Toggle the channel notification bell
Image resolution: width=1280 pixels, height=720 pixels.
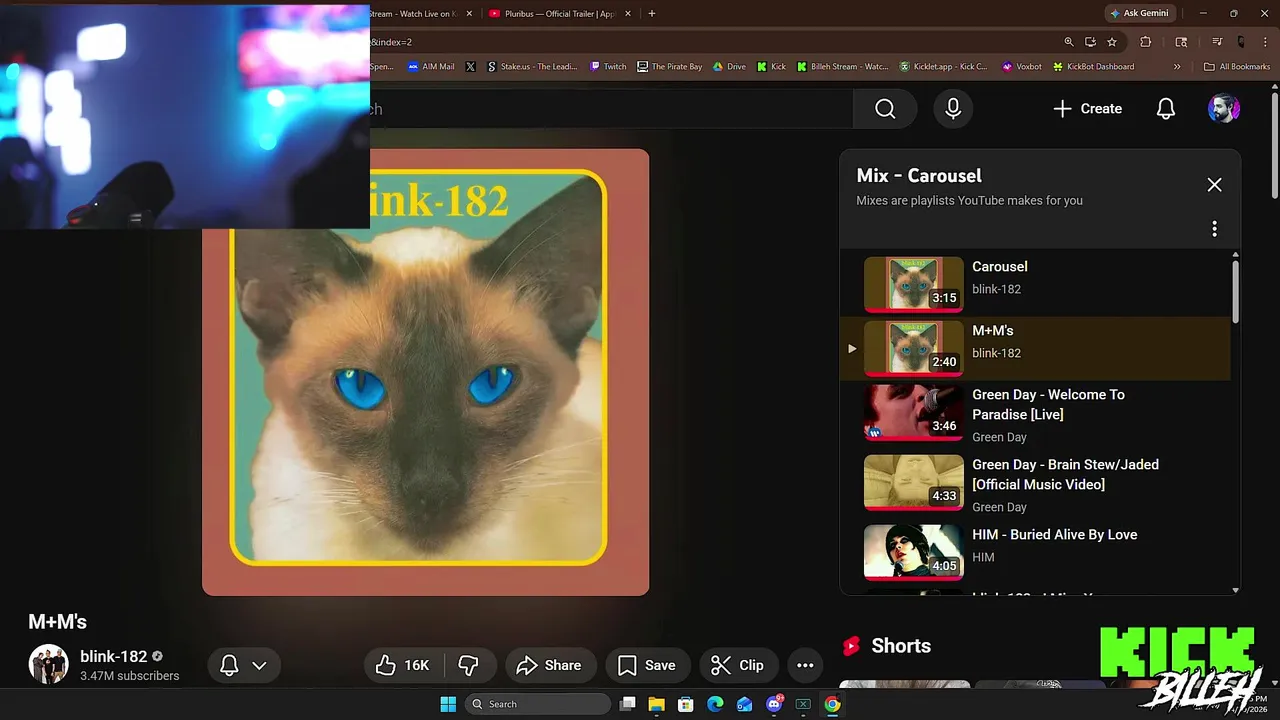229,665
